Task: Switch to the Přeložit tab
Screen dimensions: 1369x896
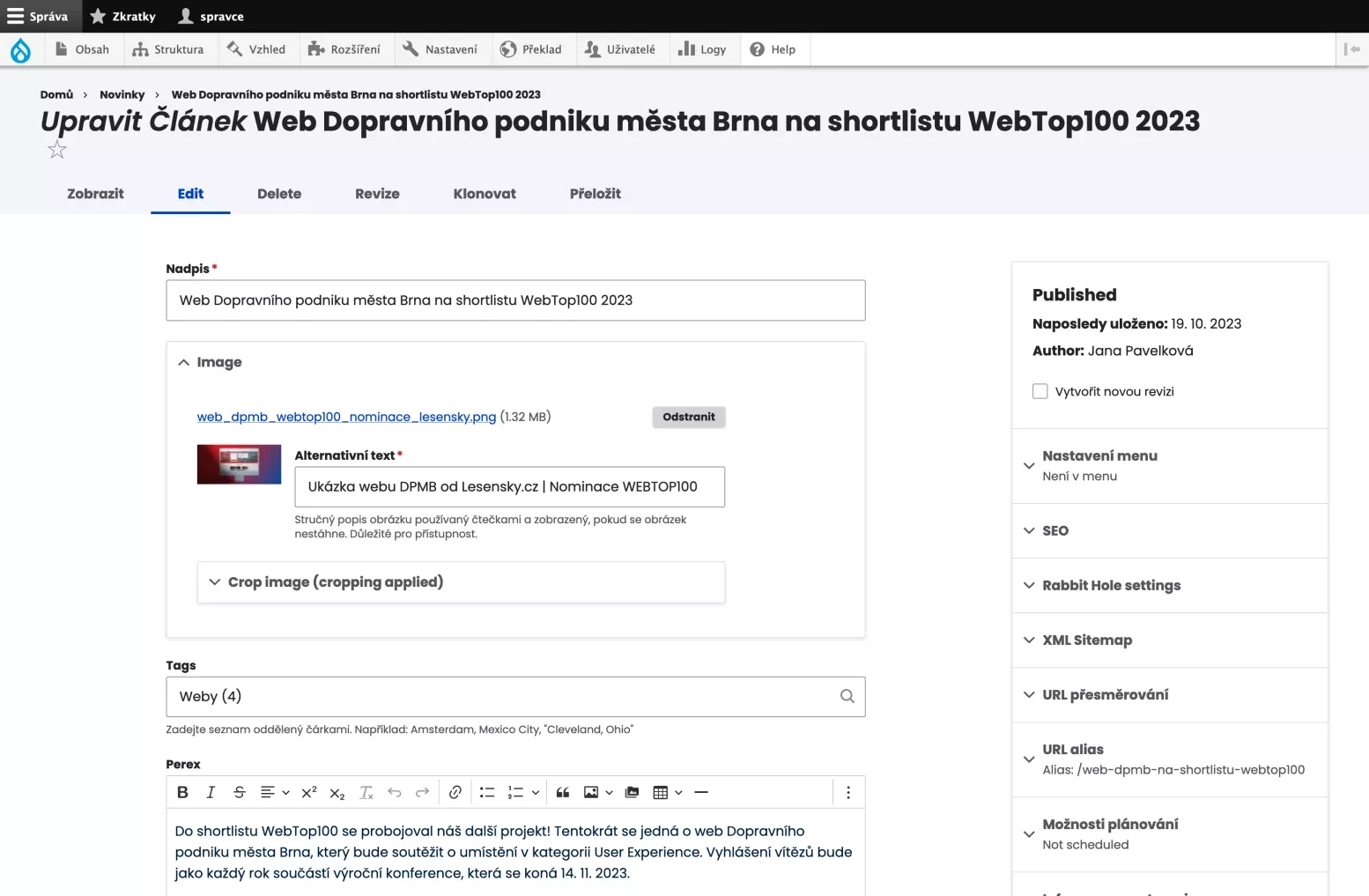Action: click(x=596, y=194)
